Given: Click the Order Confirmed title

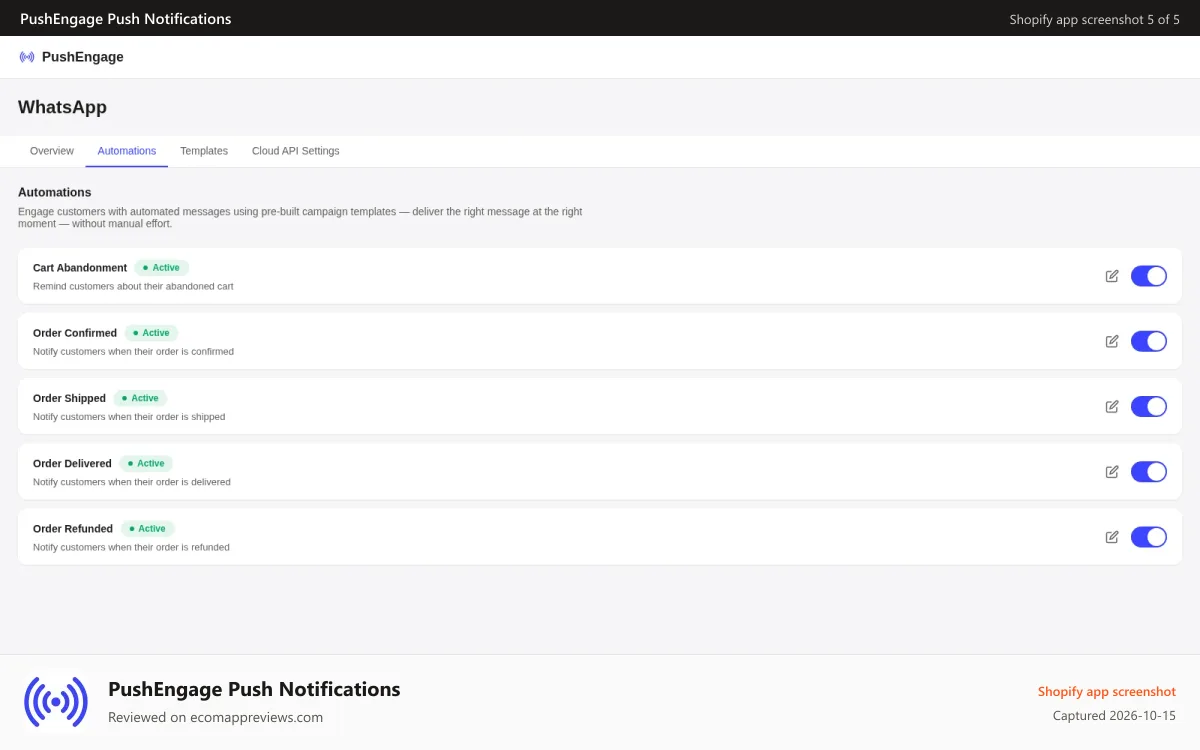Looking at the screenshot, I should 75,333.
